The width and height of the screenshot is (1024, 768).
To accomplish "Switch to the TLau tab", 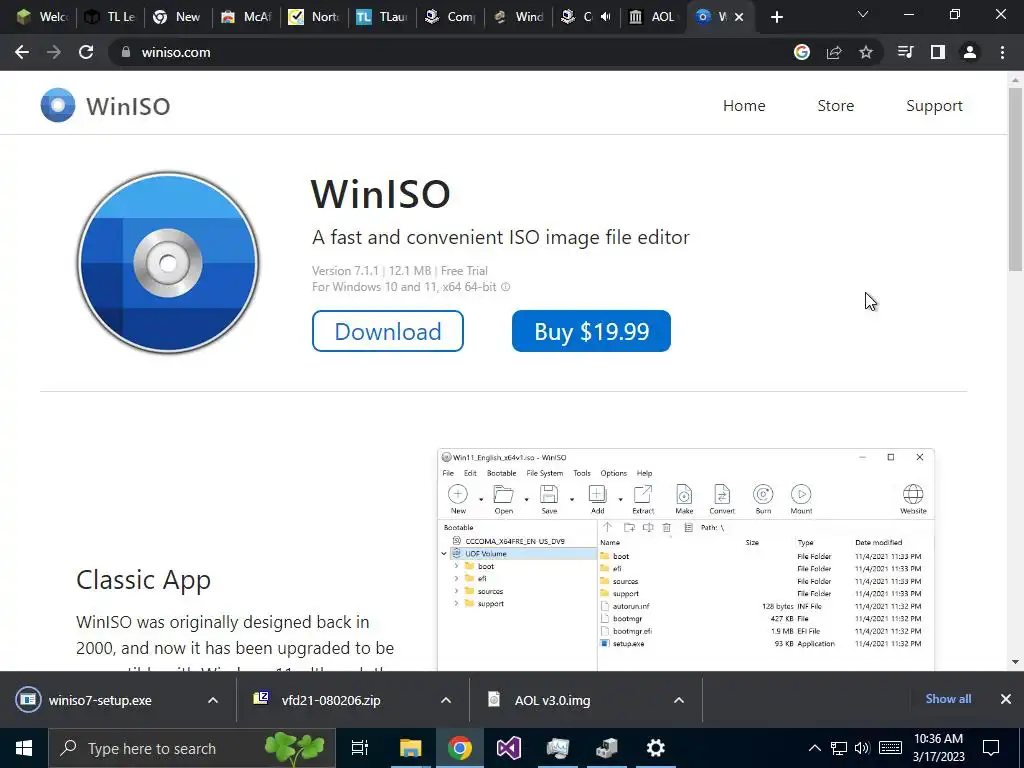I will (382, 17).
